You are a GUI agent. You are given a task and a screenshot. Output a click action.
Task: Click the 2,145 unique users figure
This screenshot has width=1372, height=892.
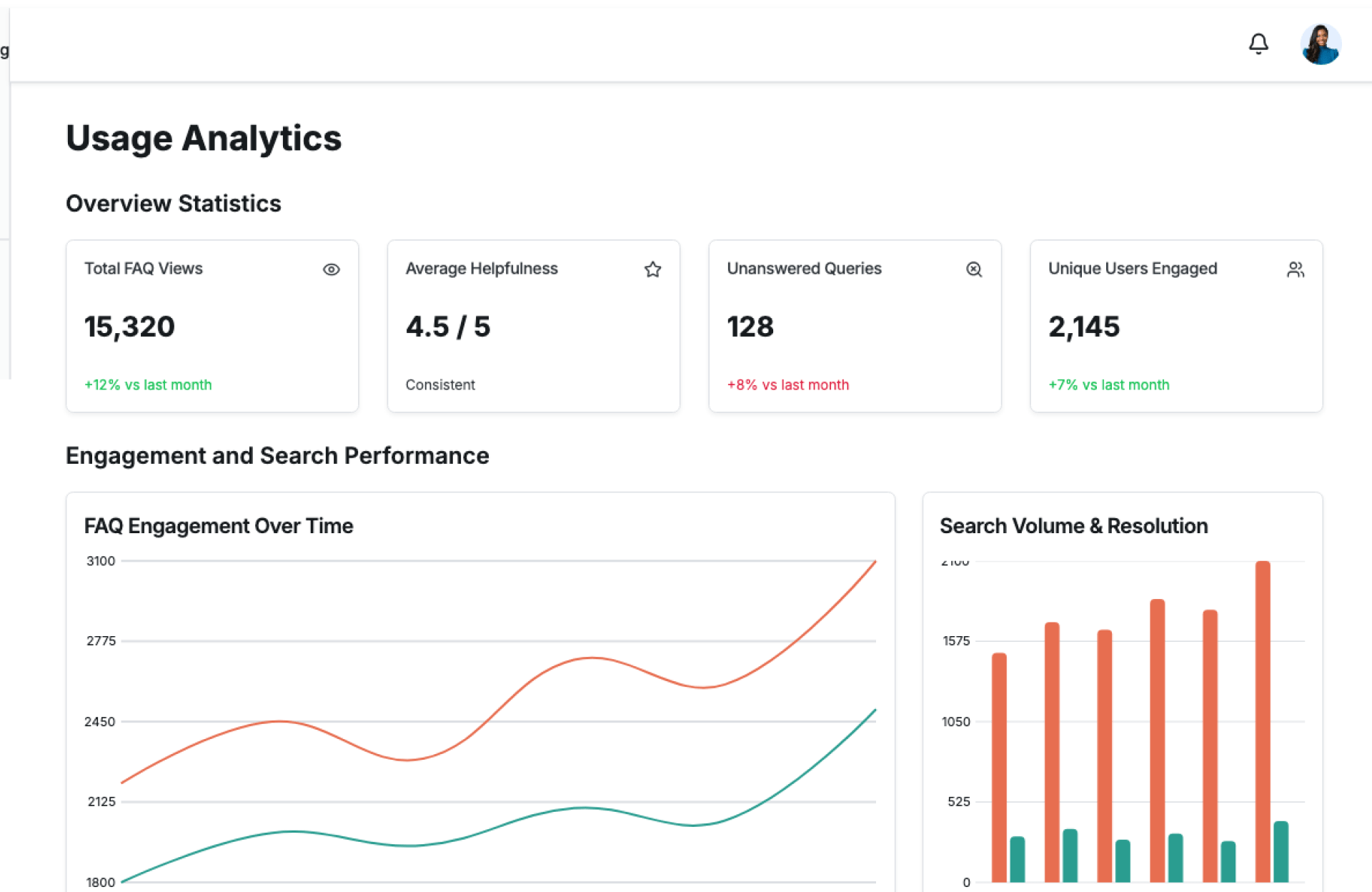(1084, 327)
